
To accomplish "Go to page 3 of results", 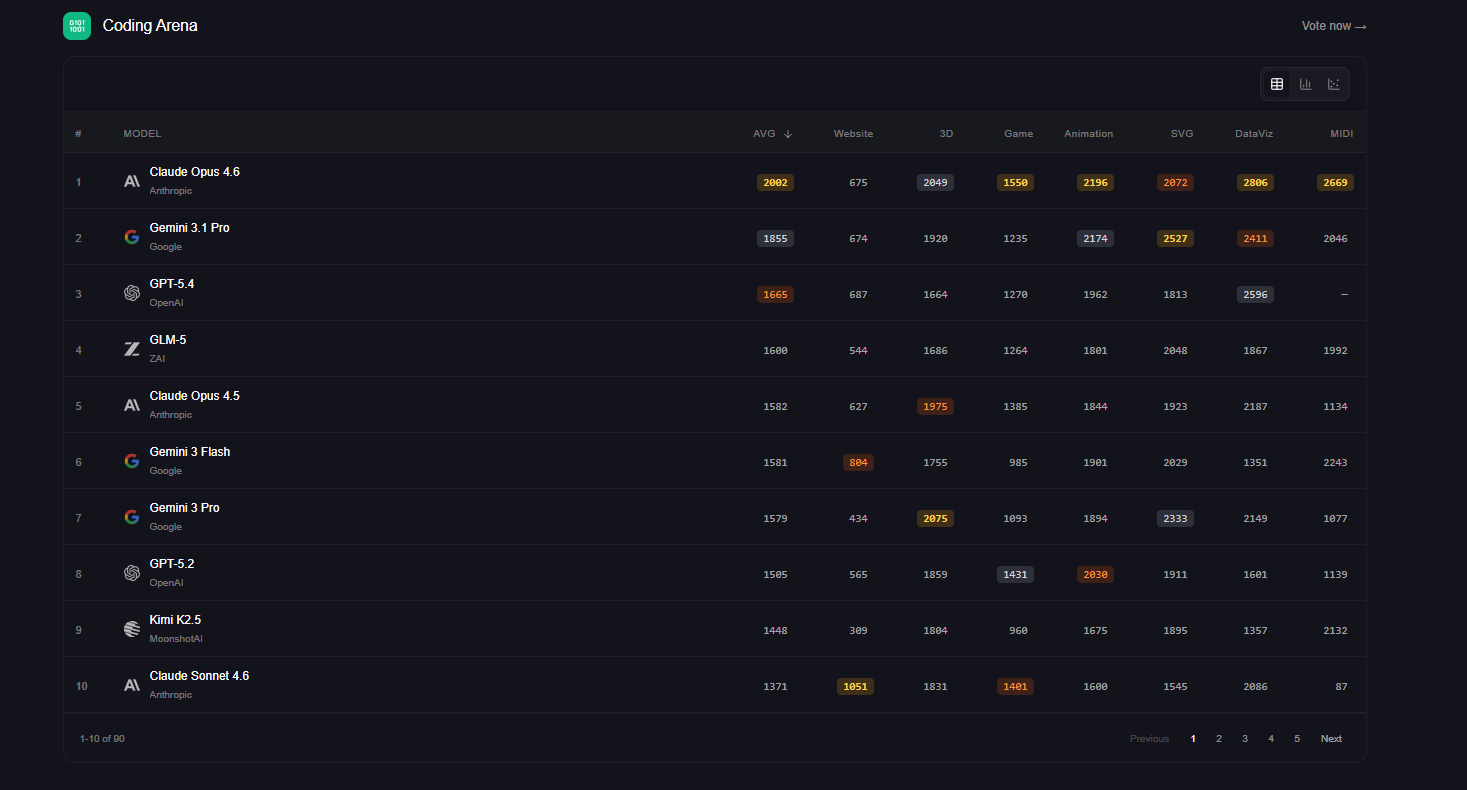I will tap(1245, 739).
